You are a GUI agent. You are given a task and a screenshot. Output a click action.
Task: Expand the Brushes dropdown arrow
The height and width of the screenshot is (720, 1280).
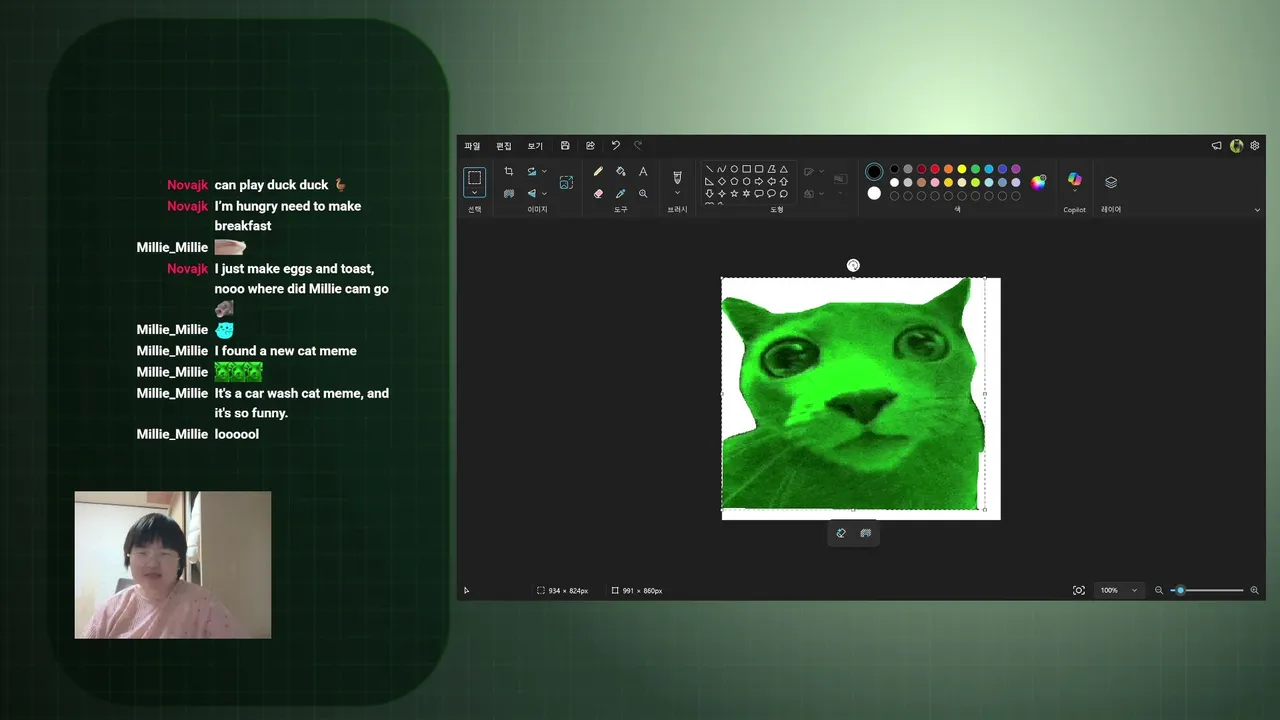click(677, 193)
